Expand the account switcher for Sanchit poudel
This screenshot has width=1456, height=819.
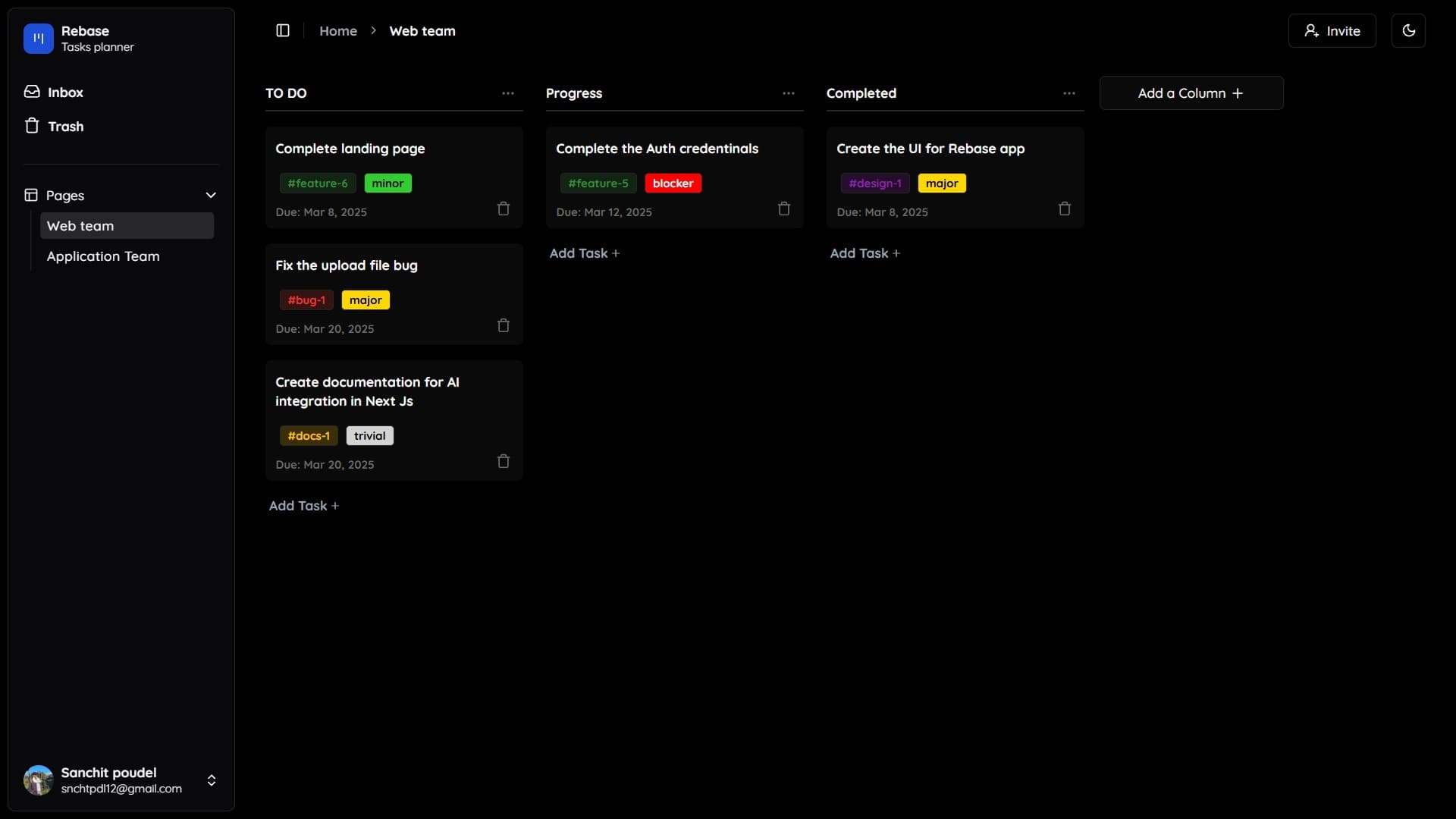pyautogui.click(x=212, y=780)
